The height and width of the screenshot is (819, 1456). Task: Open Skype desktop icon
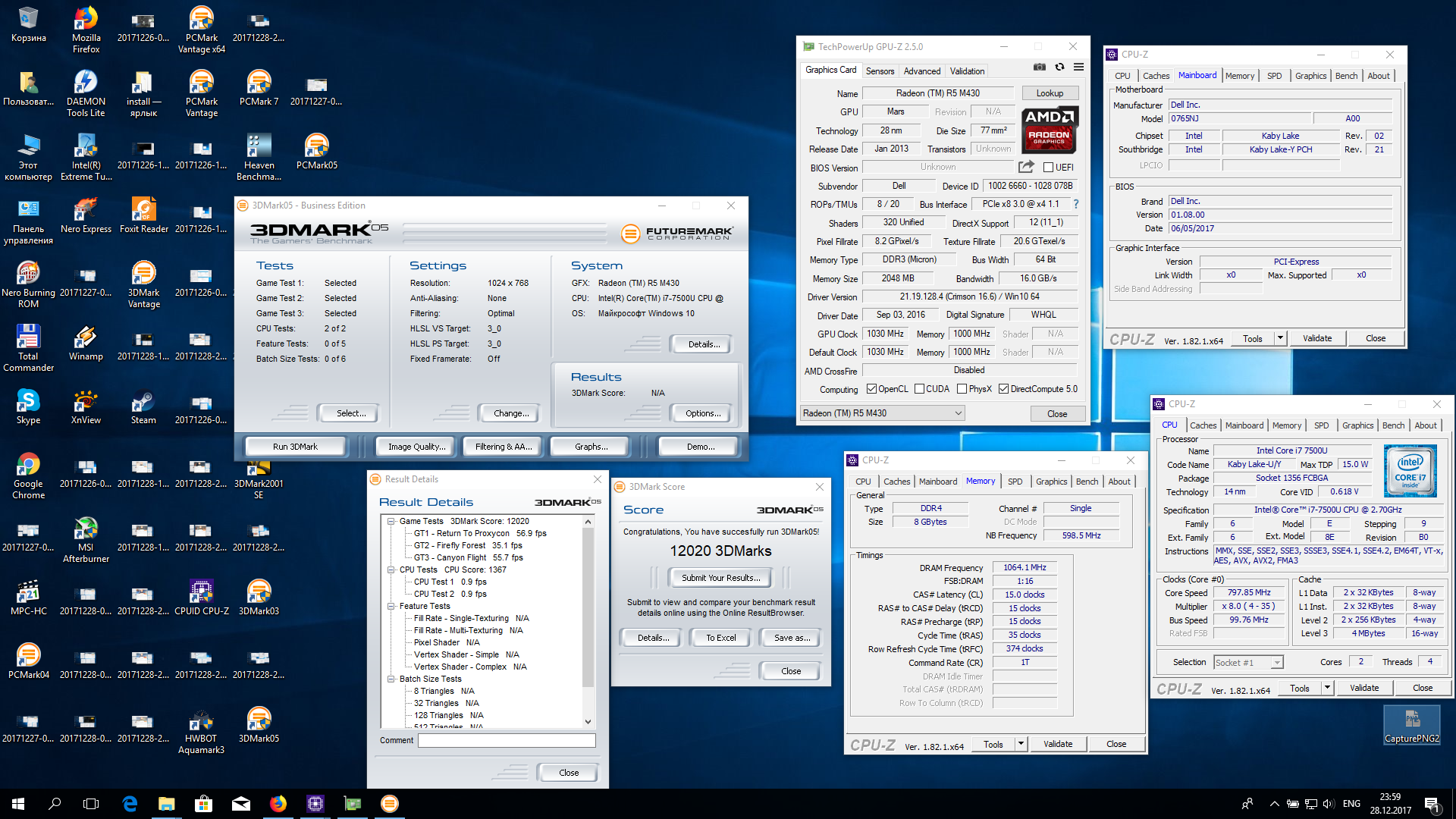[x=28, y=406]
